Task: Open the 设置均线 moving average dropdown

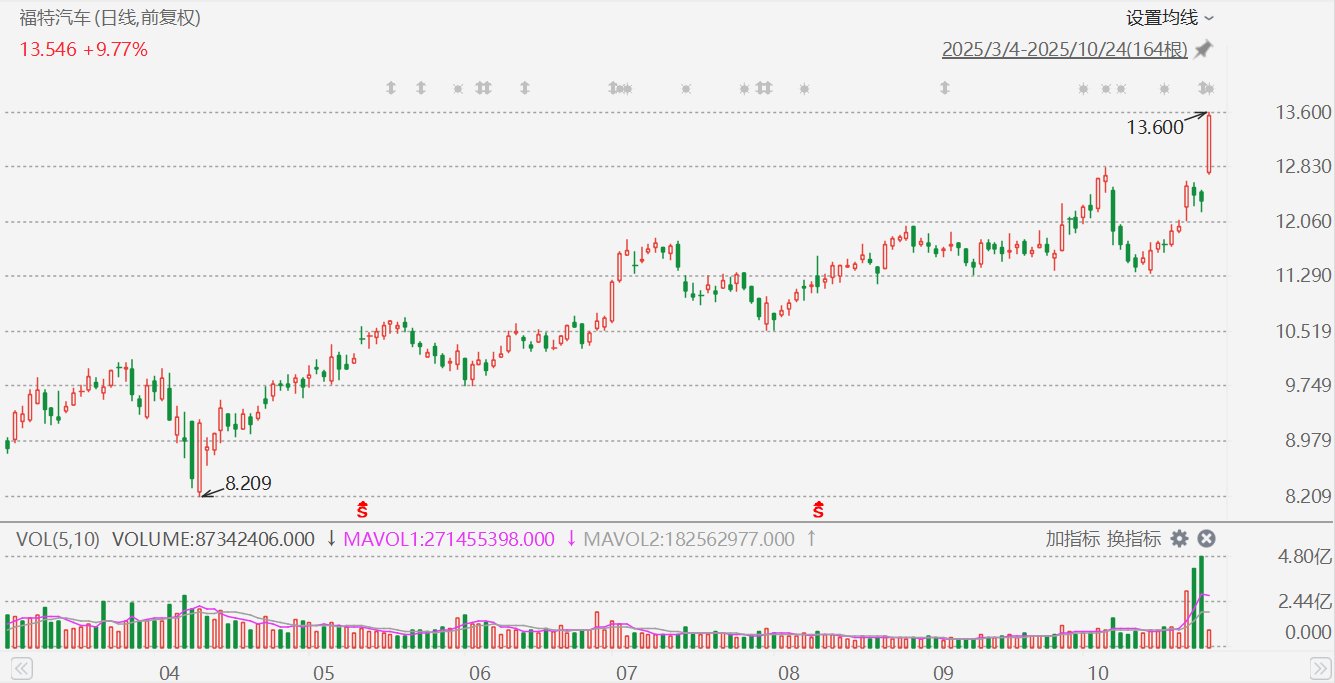Action: point(1170,18)
